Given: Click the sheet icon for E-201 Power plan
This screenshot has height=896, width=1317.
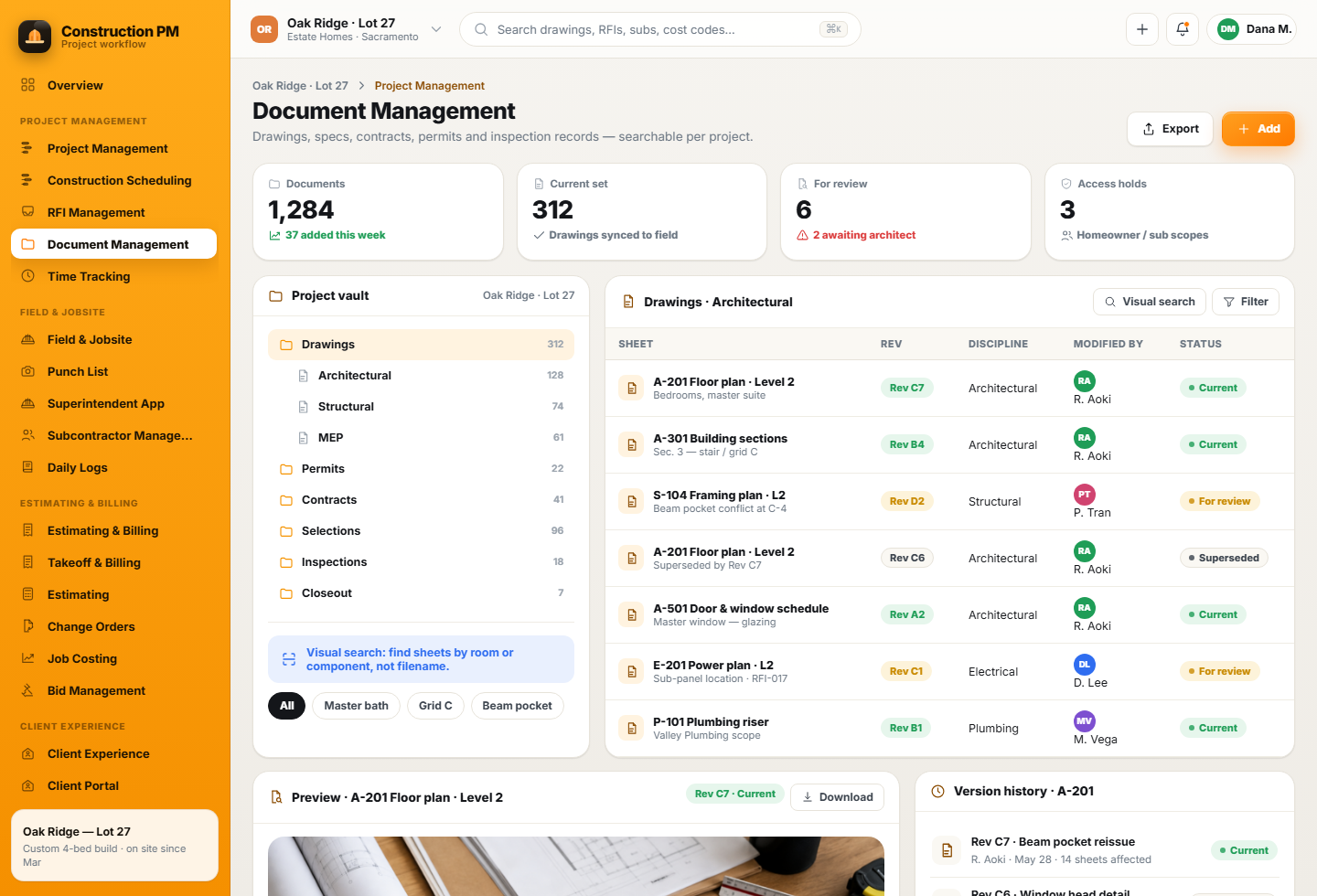Looking at the screenshot, I should (x=631, y=671).
